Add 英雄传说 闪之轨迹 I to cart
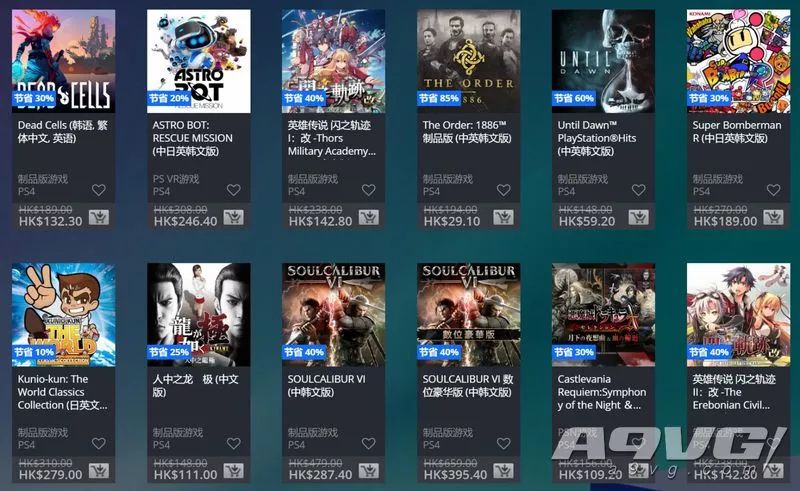The image size is (800, 491). (368, 217)
